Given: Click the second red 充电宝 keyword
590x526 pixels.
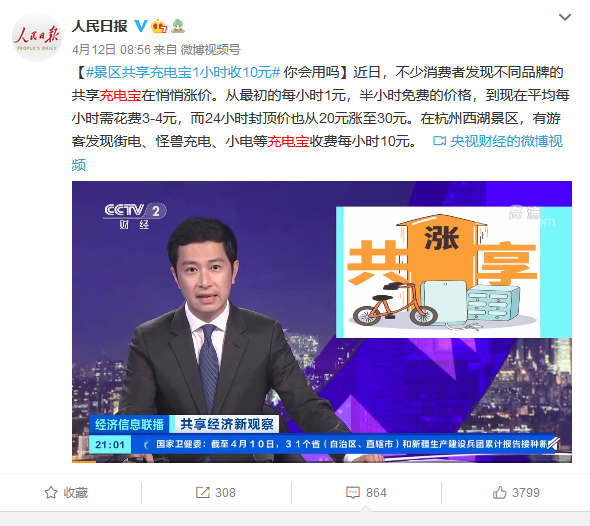Looking at the screenshot, I should click(x=288, y=141).
